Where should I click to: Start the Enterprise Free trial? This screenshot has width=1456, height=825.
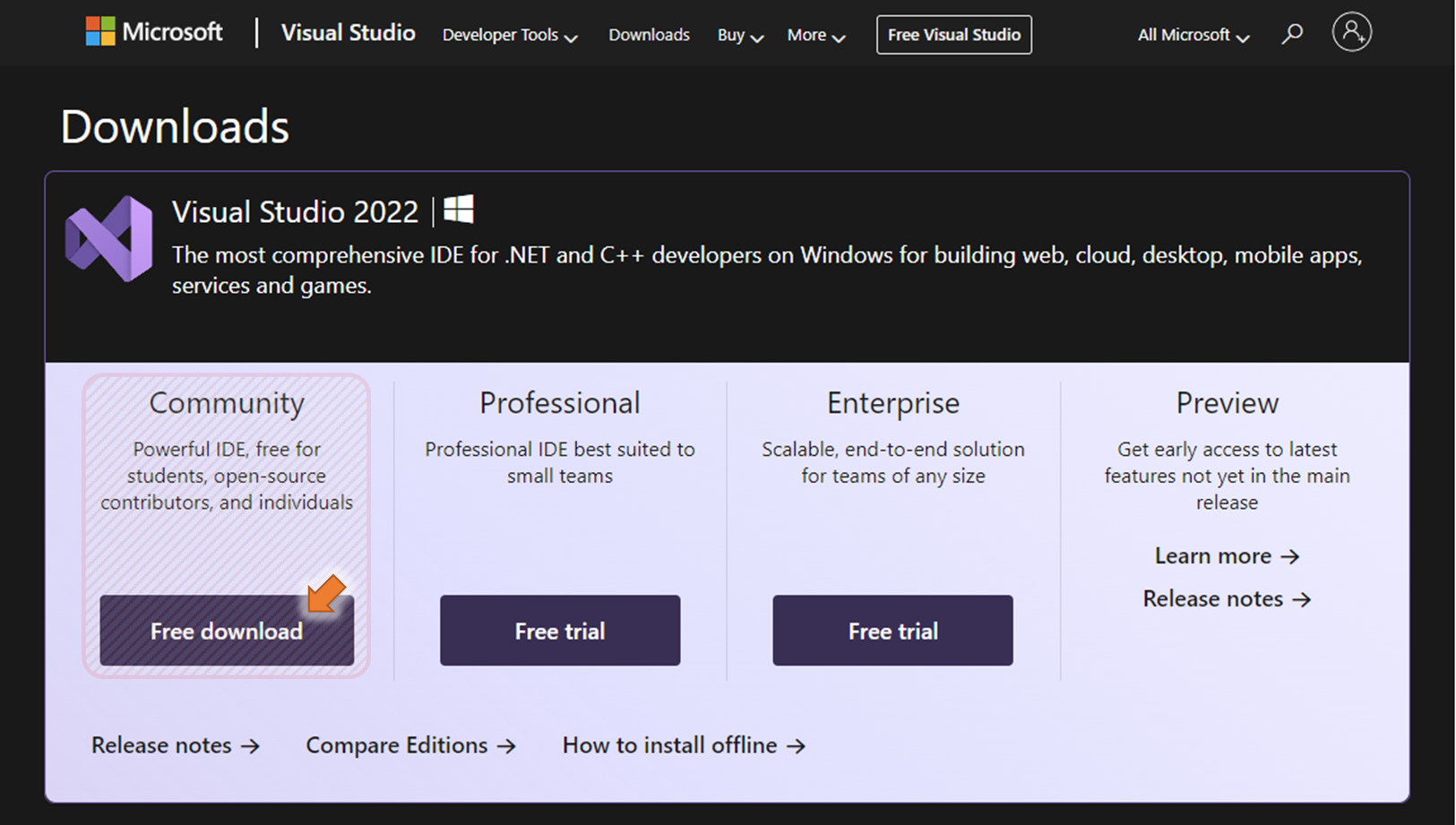(892, 631)
